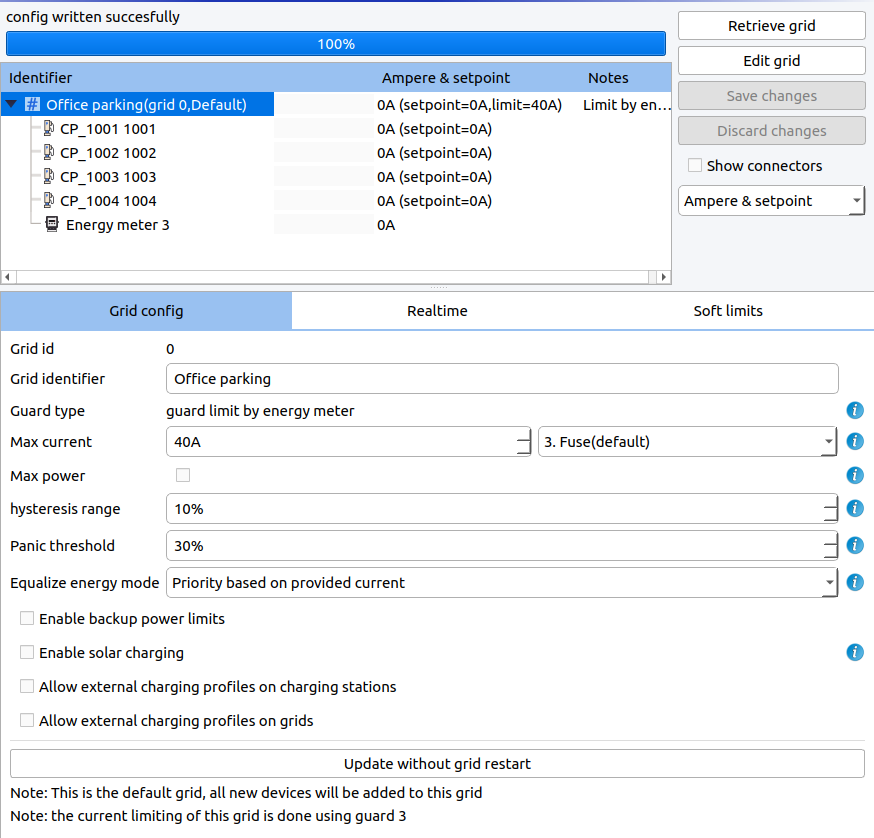Click the info icon beside Enable solar charging
874x838 pixels.
pos(855,652)
